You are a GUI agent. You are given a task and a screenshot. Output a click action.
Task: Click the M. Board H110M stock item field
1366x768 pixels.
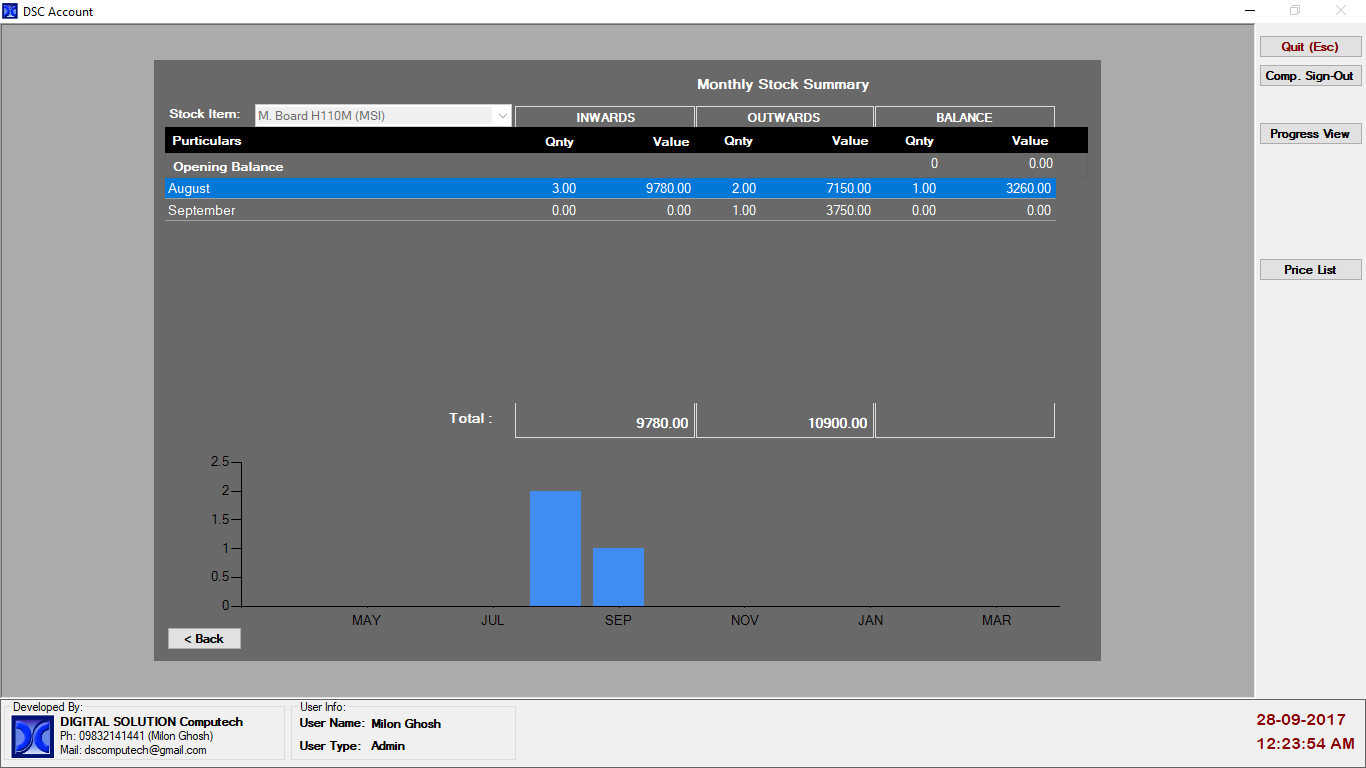pyautogui.click(x=373, y=116)
